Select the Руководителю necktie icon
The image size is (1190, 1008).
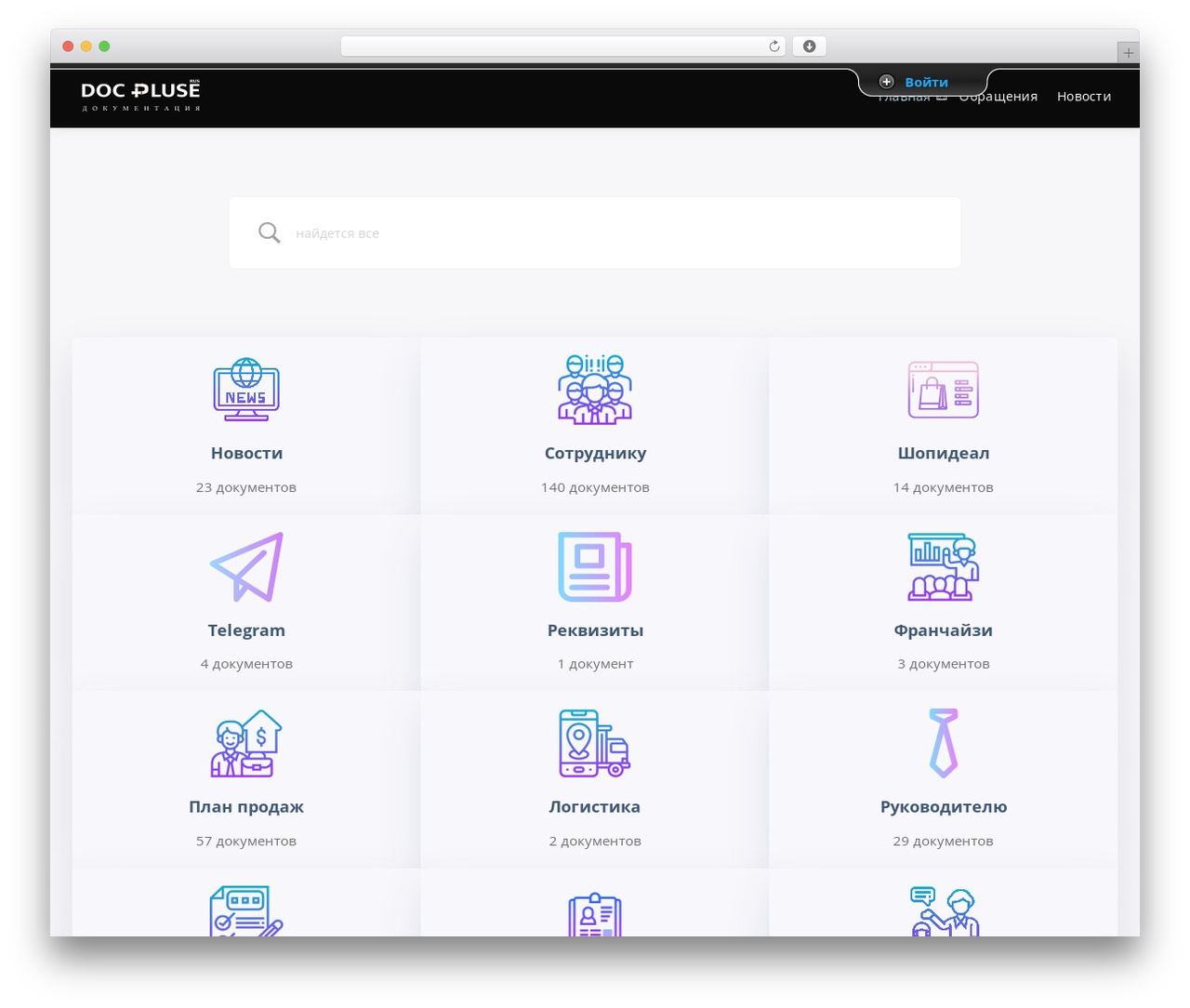(944, 743)
